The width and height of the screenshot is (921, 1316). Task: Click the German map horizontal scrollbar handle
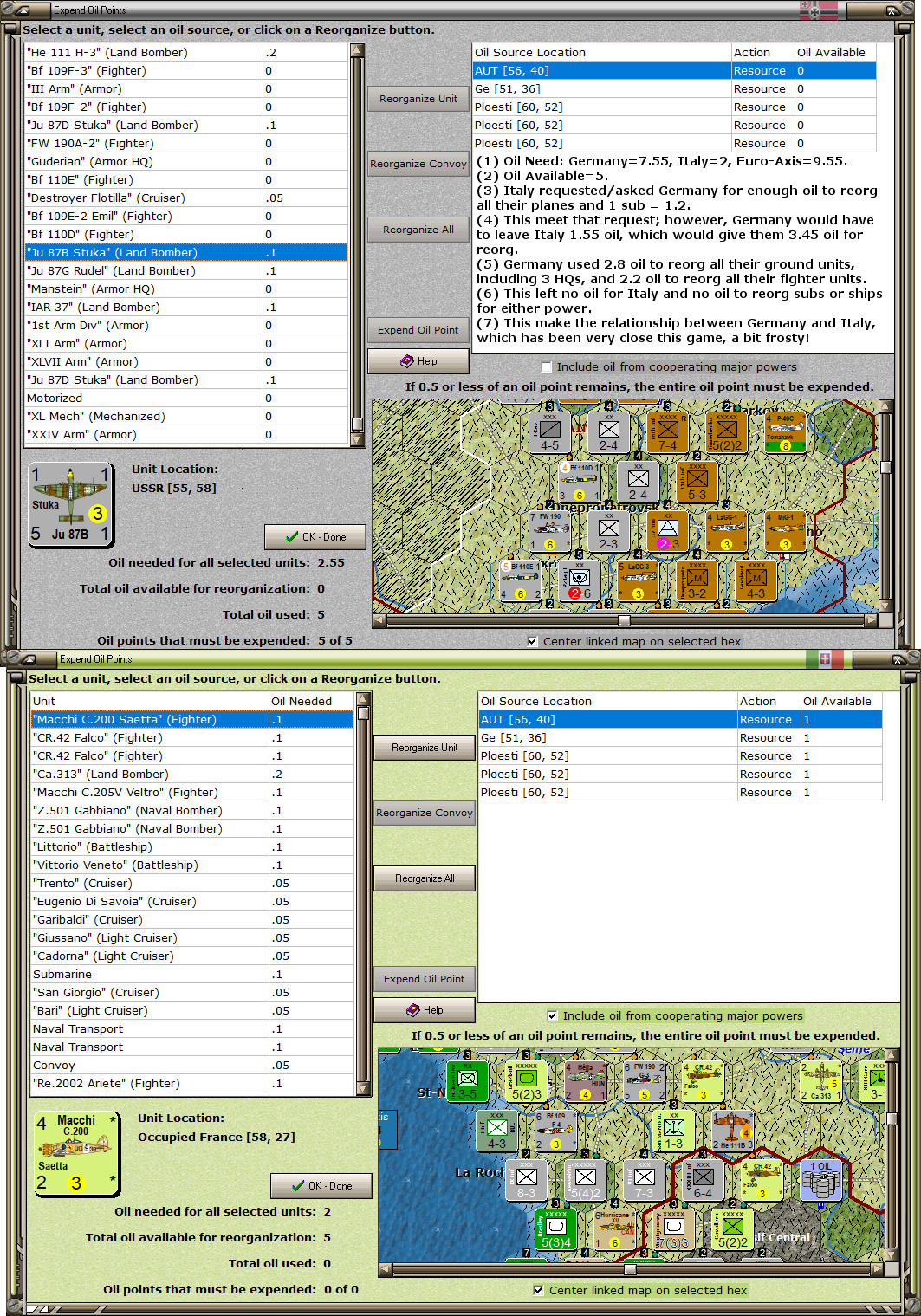[x=624, y=620]
